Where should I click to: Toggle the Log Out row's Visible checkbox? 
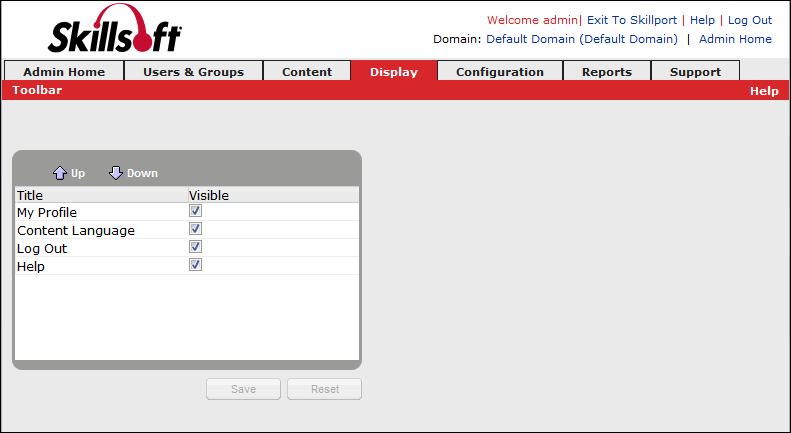[195, 247]
